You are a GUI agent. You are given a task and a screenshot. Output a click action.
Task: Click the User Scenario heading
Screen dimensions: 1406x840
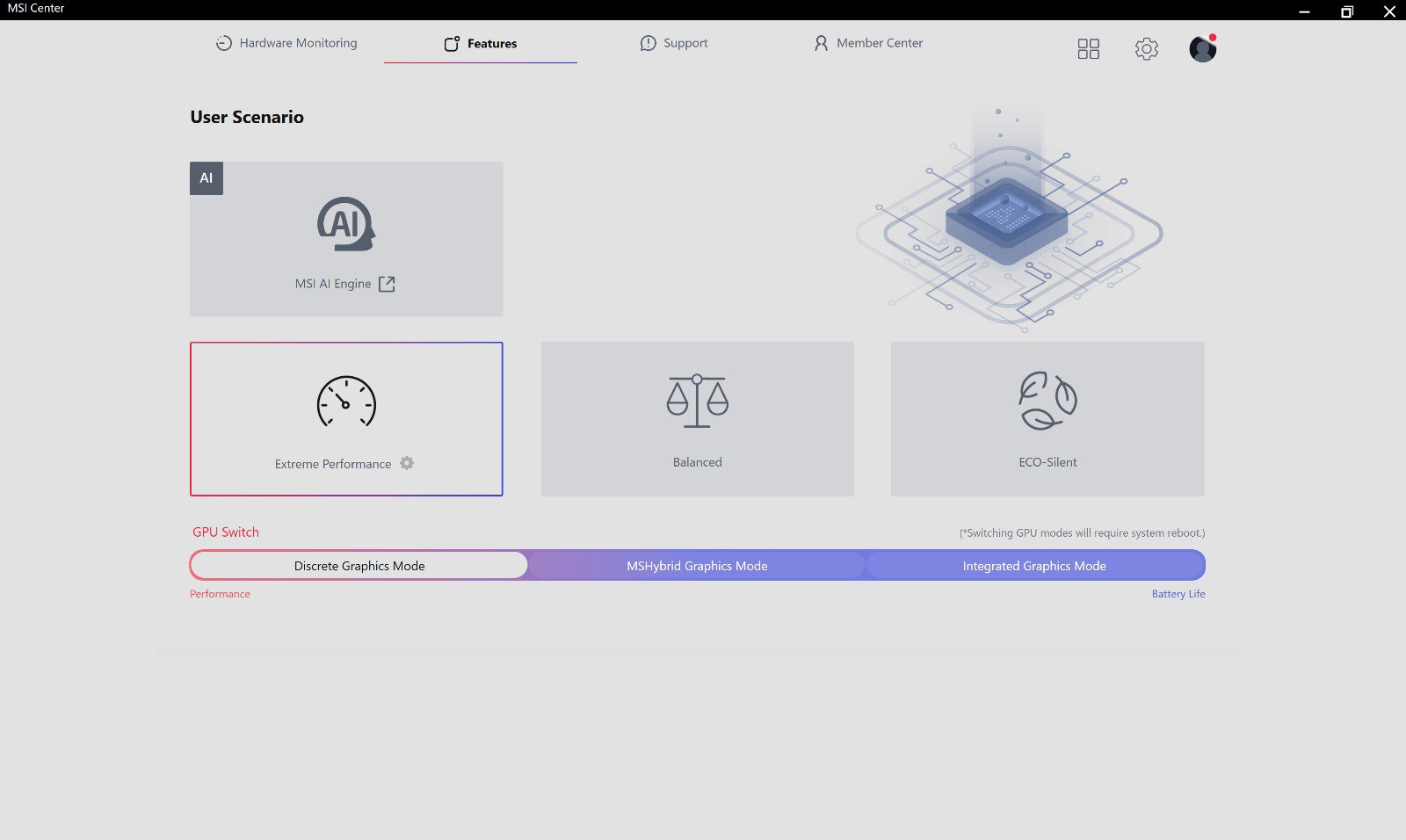247,117
